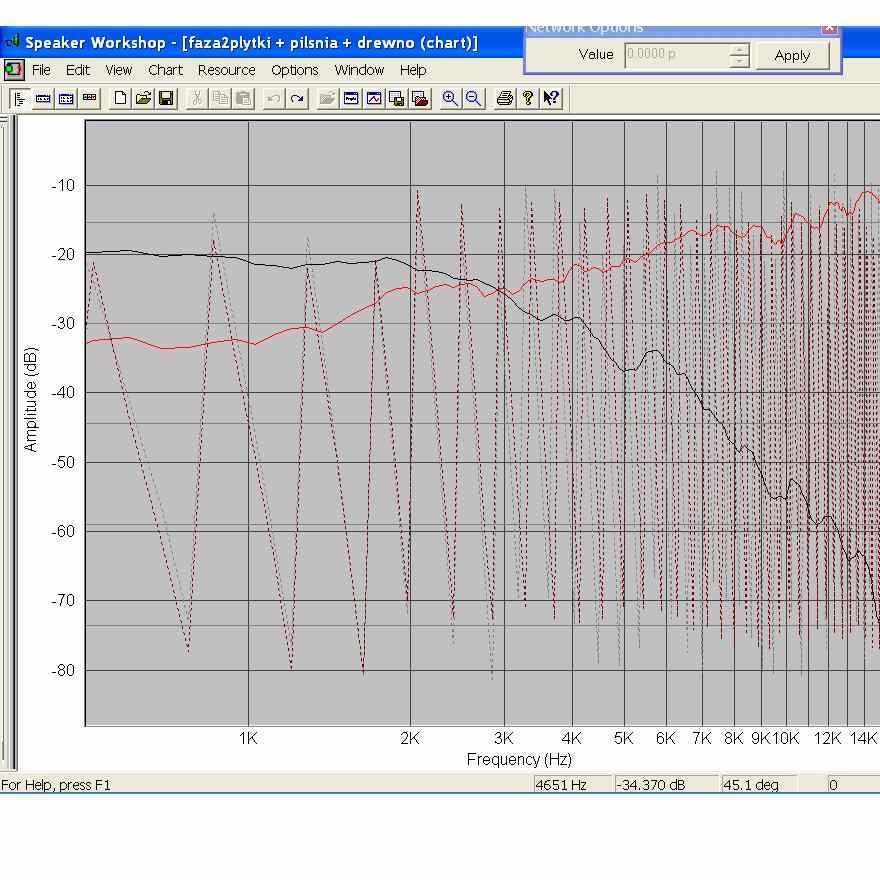The image size is (880, 880).
Task: Click the Speaker Workshop title bar app icon
Action: 12,42
